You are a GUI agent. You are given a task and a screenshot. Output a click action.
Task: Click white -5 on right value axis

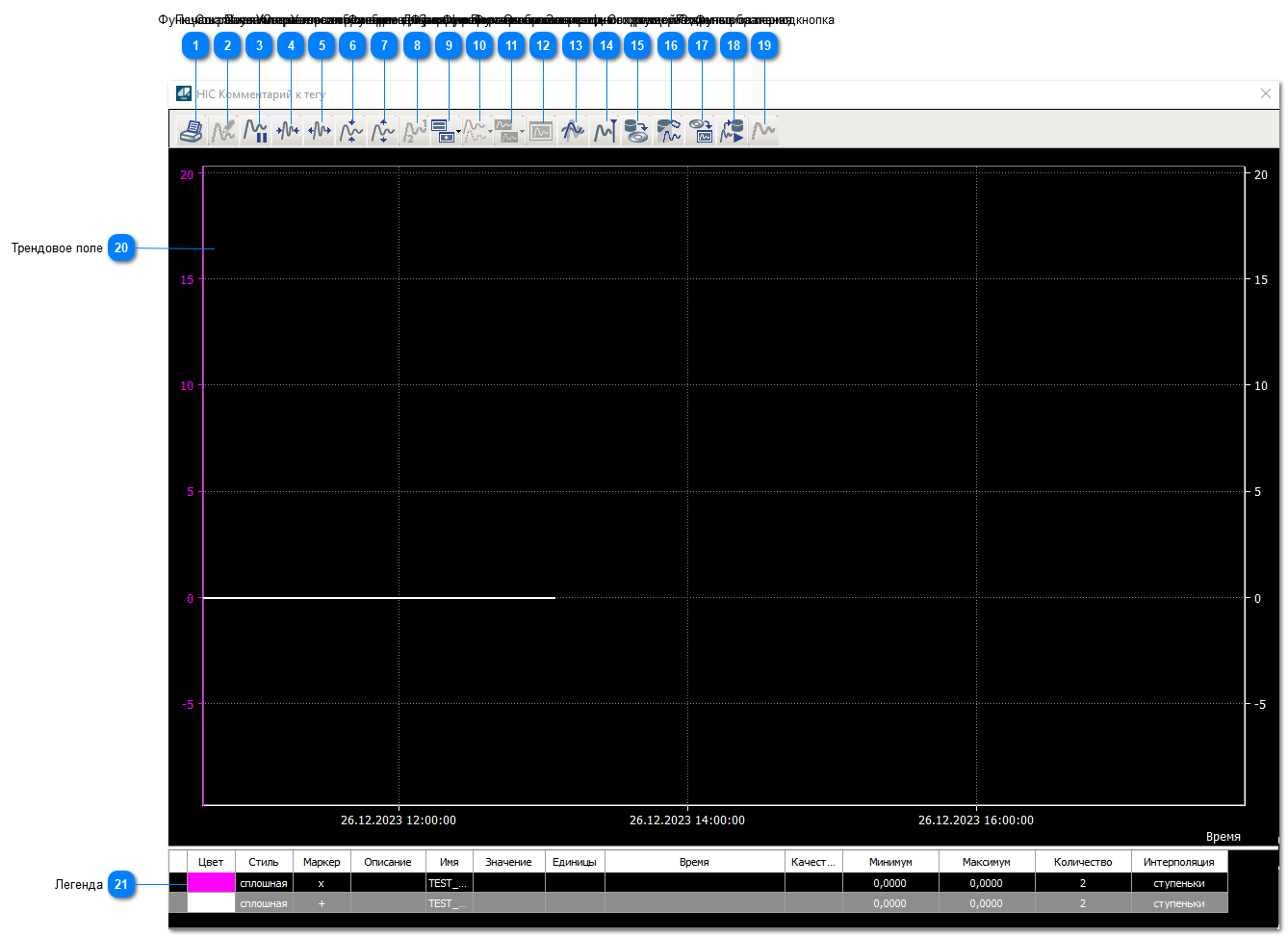tap(1260, 704)
